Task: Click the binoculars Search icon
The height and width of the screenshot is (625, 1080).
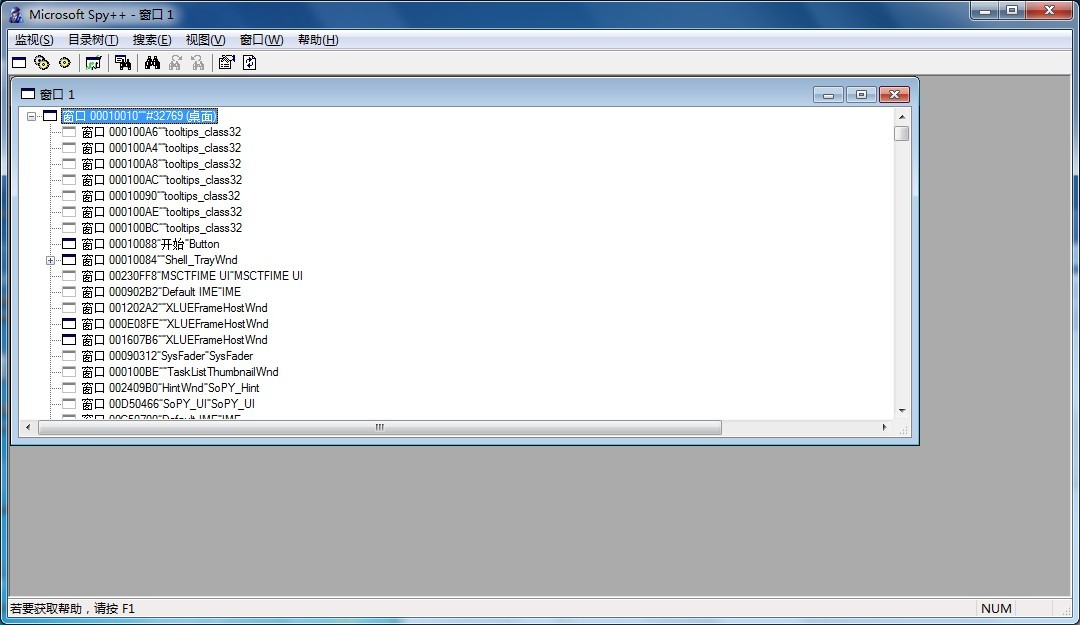Action: coord(152,63)
